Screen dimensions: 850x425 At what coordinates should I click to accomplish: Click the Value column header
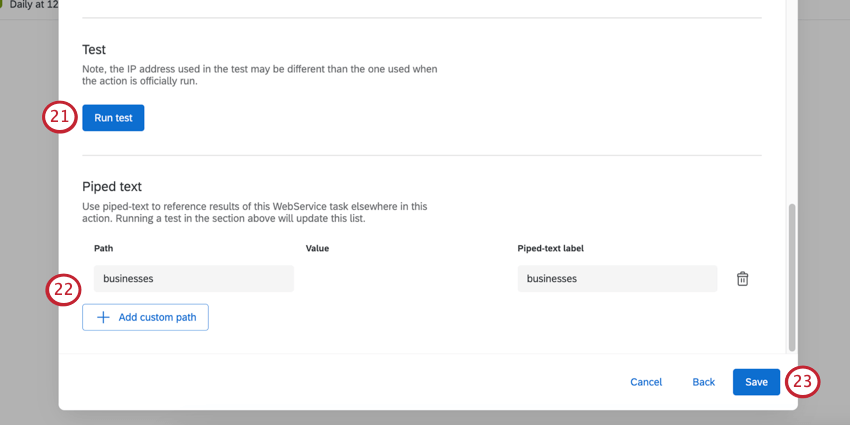[x=317, y=248]
